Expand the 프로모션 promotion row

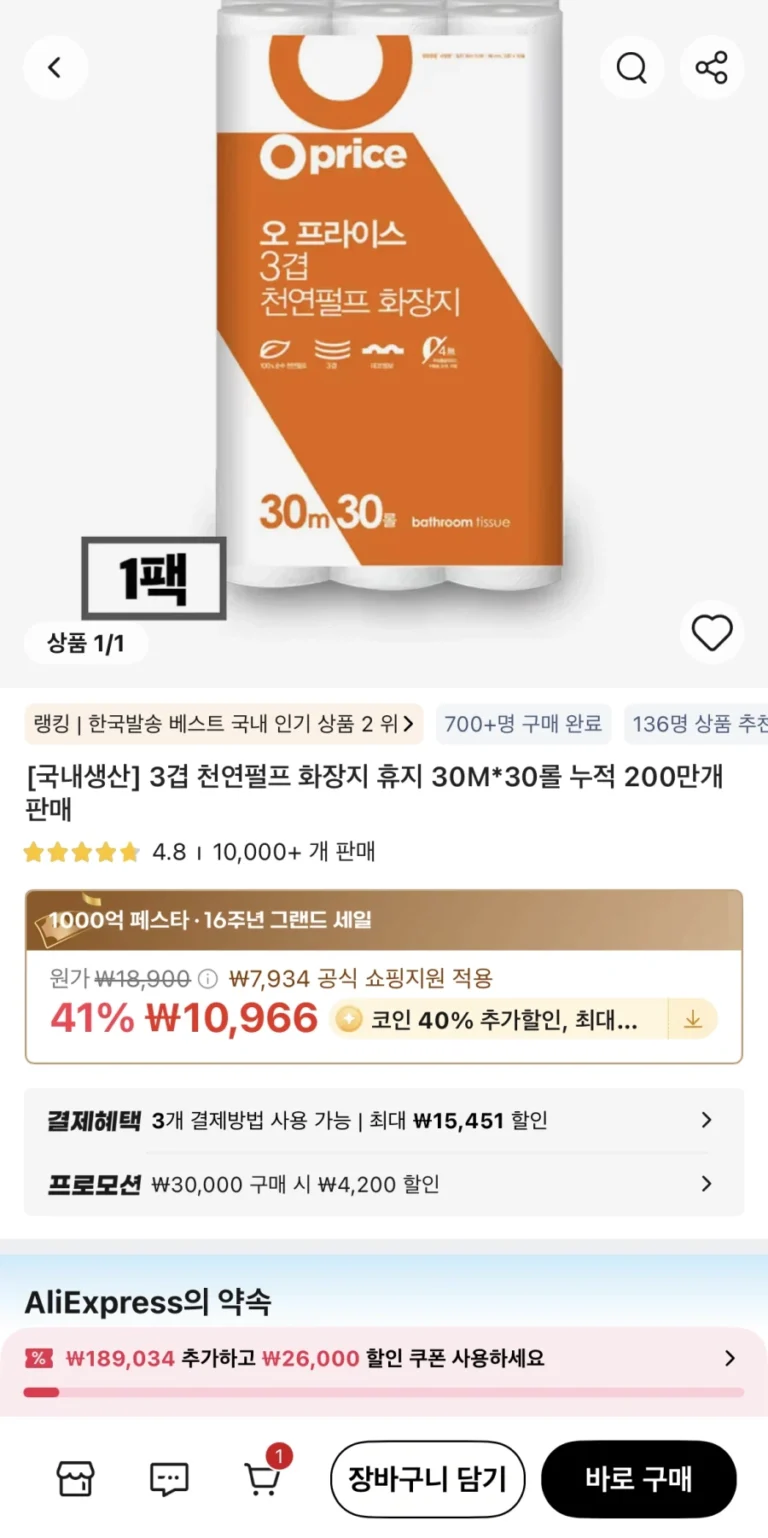coord(384,1184)
